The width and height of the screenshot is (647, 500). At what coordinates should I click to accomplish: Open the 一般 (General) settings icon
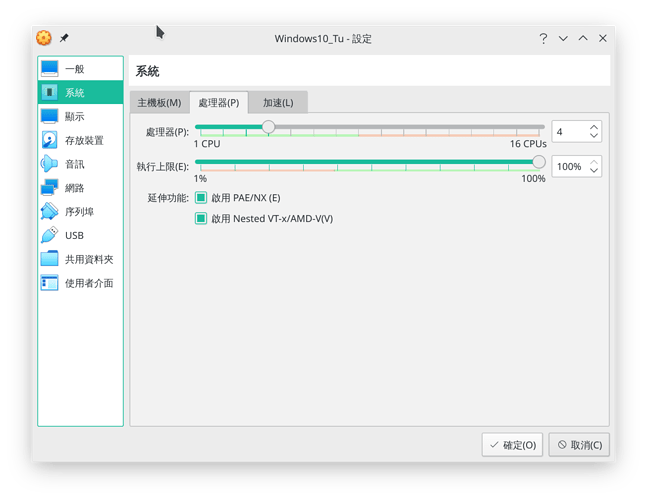50,68
